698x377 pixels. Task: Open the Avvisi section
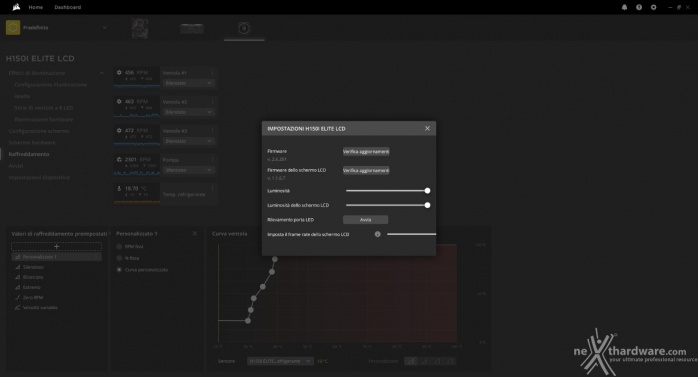[x=16, y=166]
